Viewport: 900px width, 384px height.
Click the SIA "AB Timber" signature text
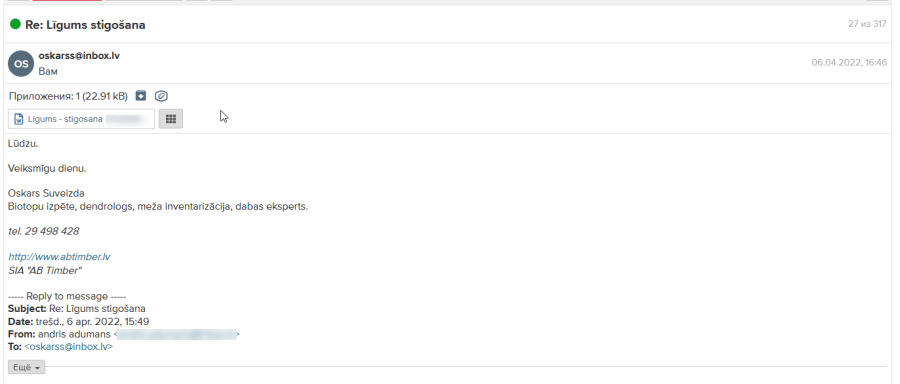45,270
